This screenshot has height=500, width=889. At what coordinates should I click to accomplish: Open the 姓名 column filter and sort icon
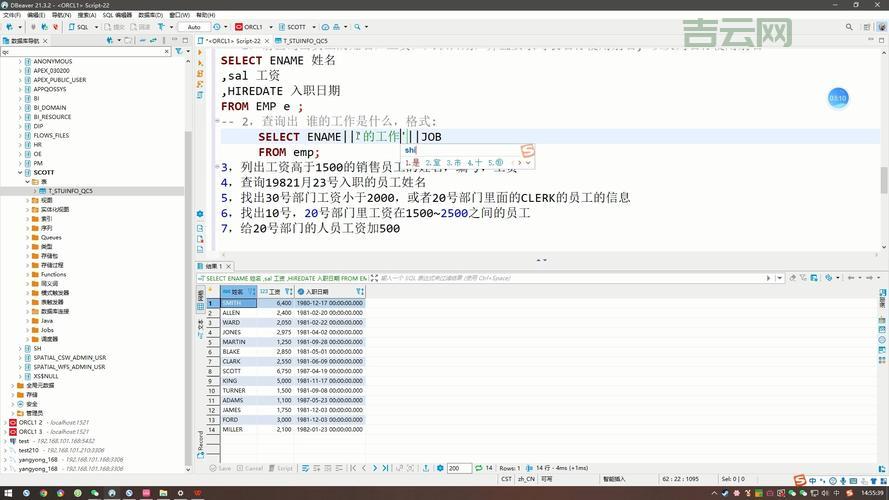coord(252,291)
